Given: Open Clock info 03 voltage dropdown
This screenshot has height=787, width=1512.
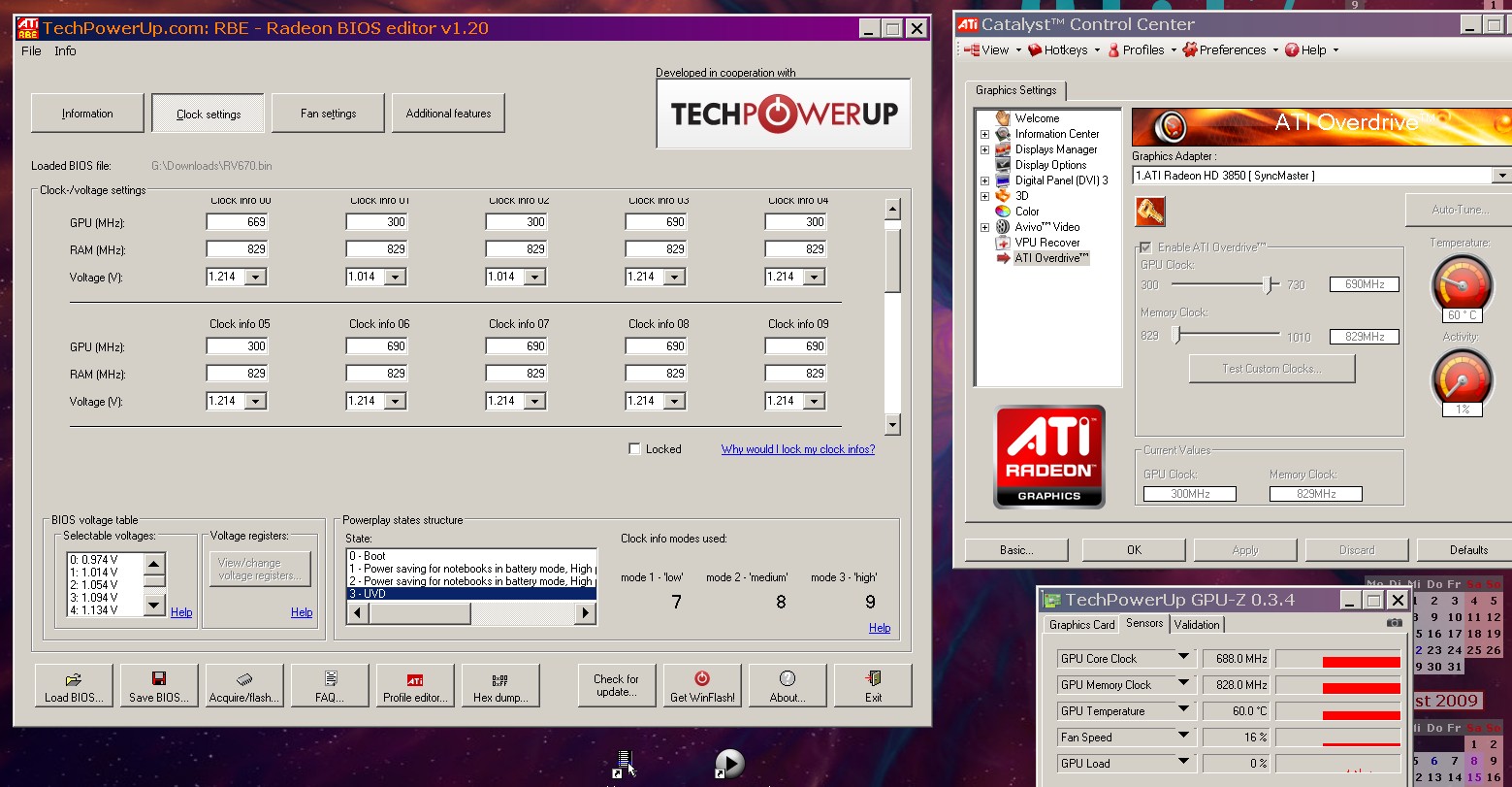Looking at the screenshot, I should click(x=675, y=277).
